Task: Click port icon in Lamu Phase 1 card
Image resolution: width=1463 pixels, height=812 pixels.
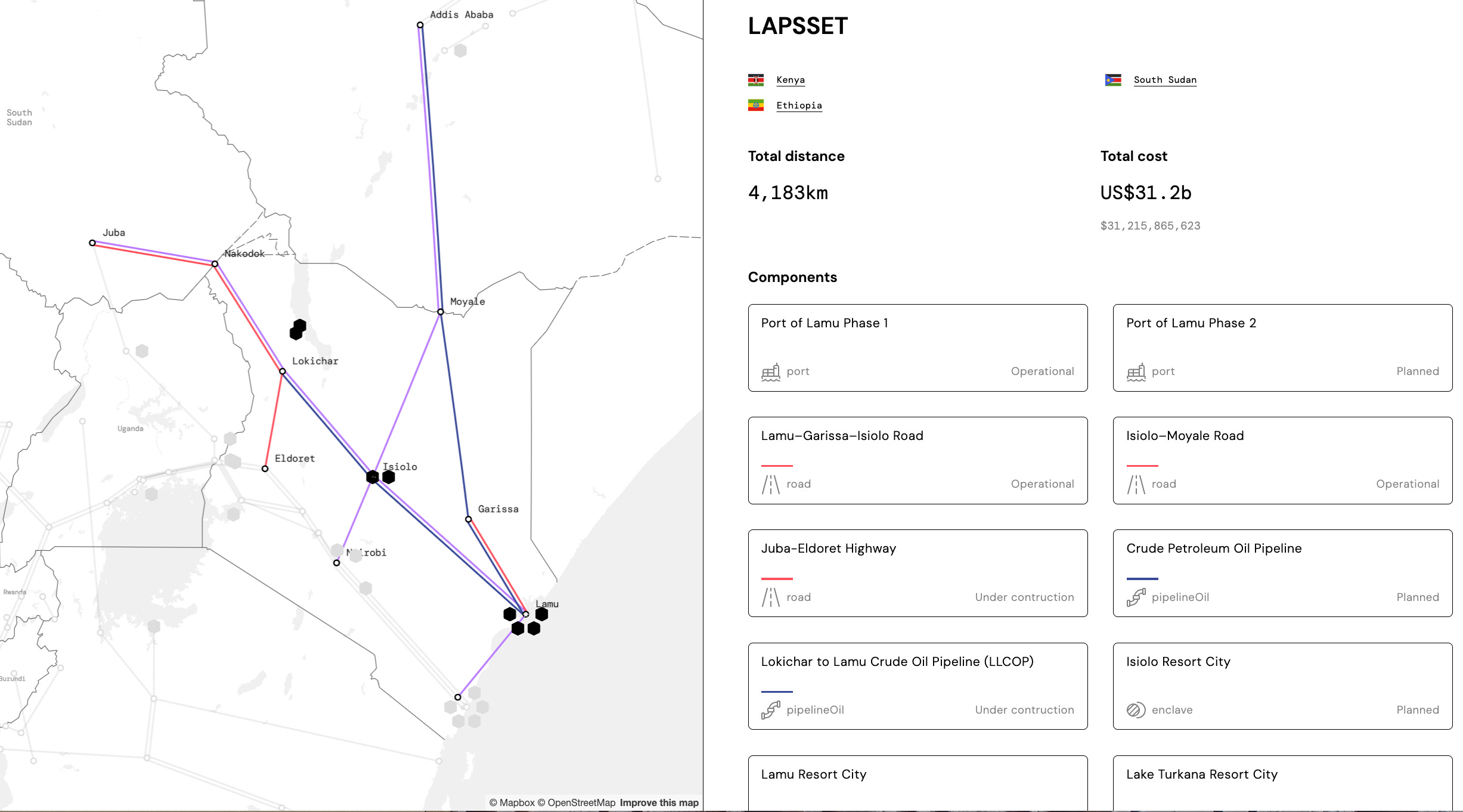Action: pos(770,372)
